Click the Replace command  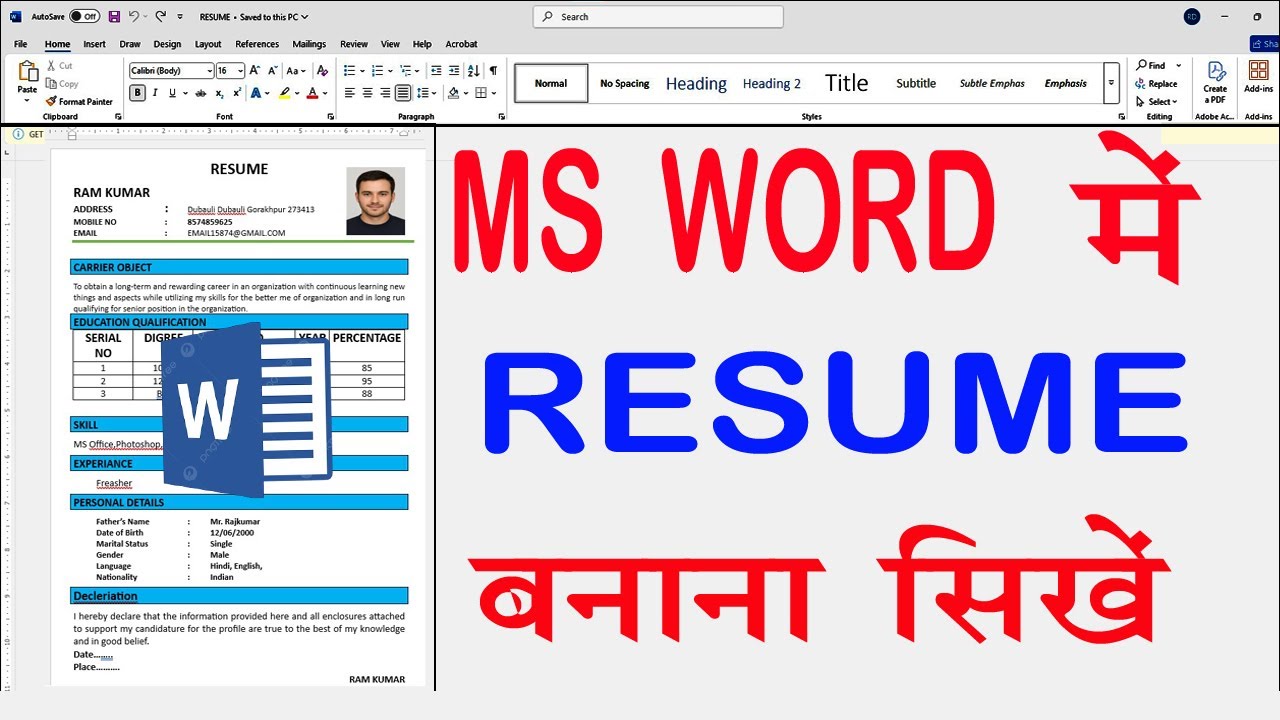pos(1156,84)
